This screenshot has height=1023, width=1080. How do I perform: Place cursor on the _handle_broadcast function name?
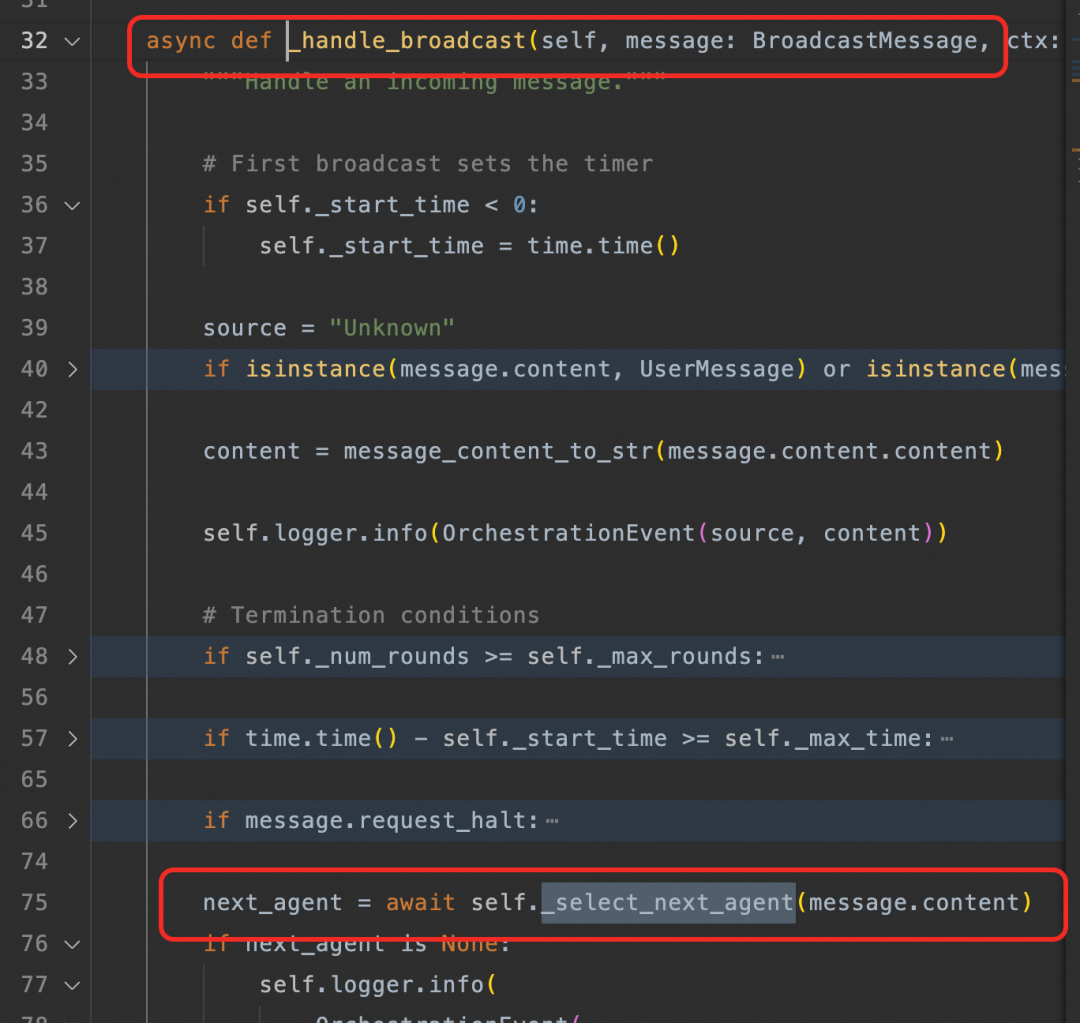pos(407,41)
